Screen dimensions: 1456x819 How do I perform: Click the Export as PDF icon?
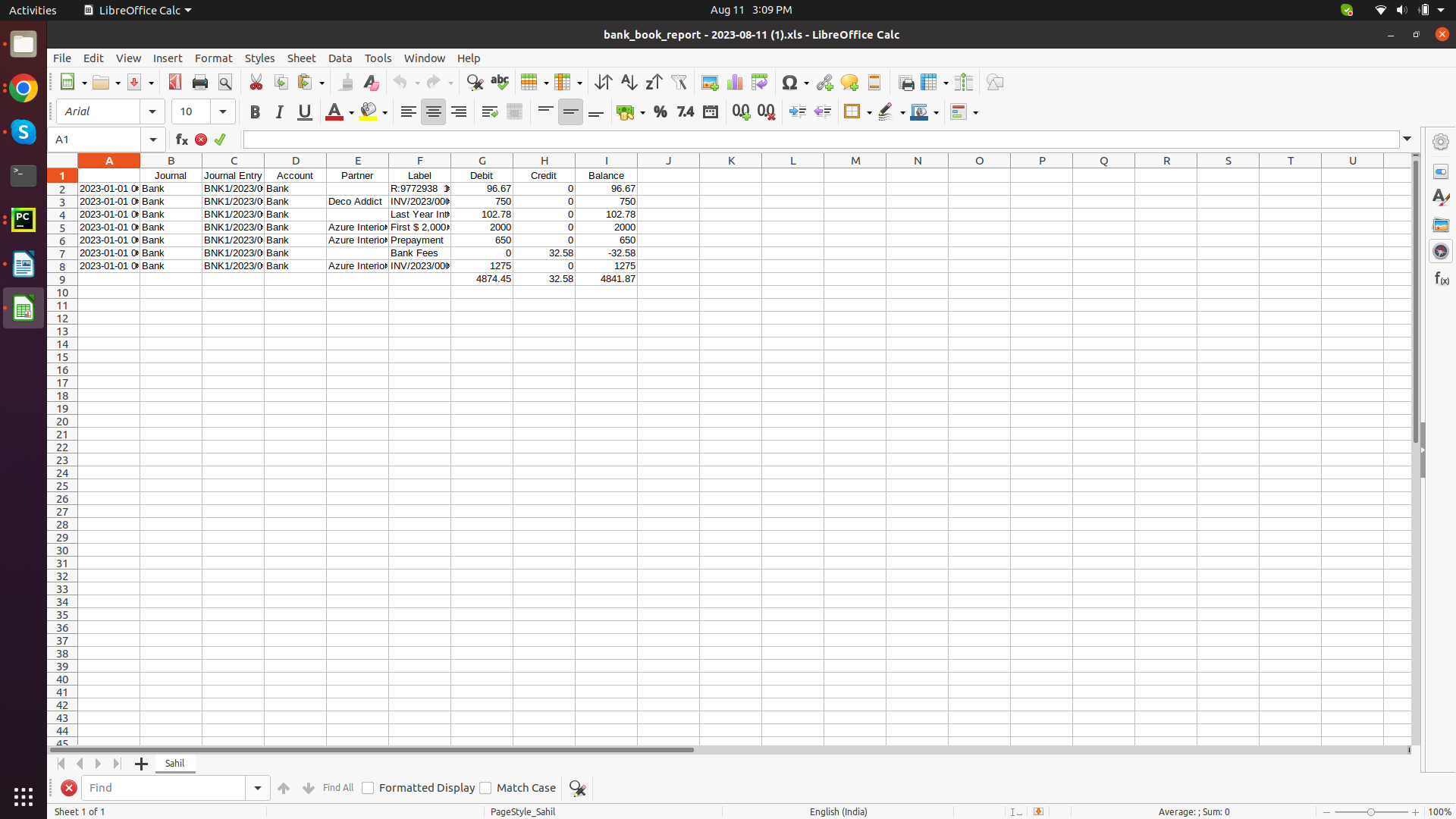175,83
